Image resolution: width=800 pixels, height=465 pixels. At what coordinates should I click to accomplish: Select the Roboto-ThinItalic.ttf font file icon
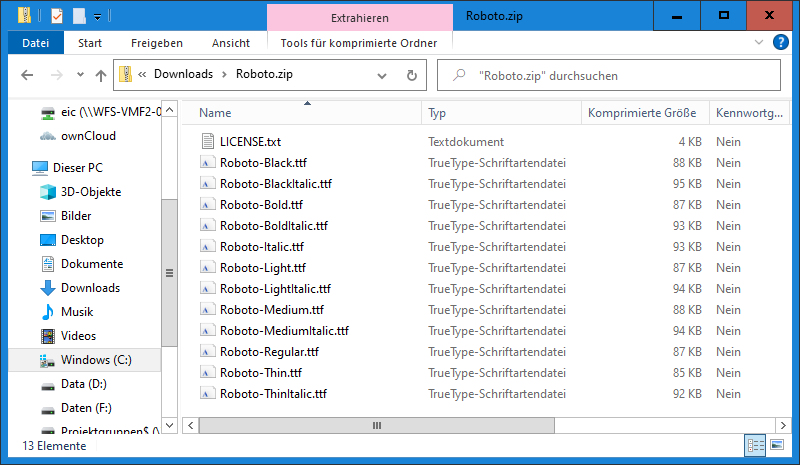point(207,394)
